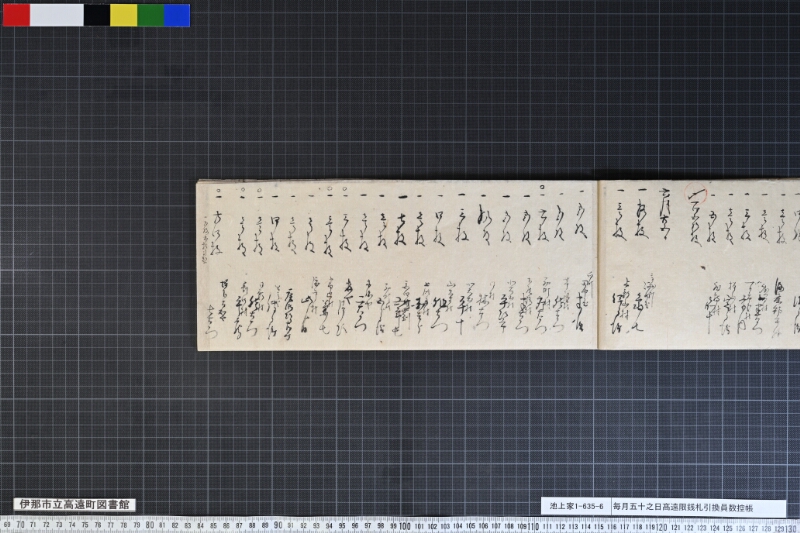Click the center fold between manuscript pages
Screen dimensions: 800x533
tap(597, 264)
